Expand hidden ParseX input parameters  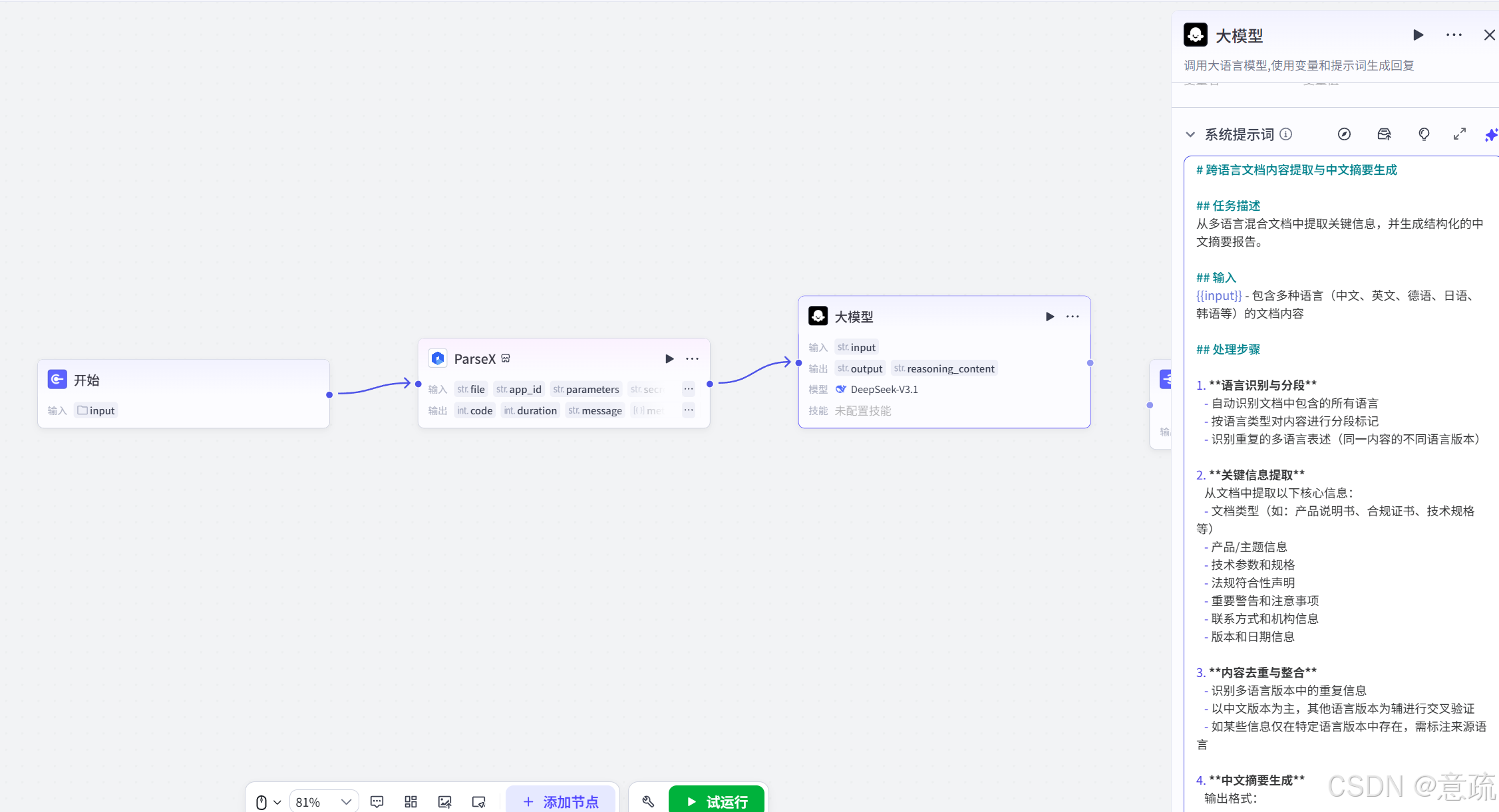coord(689,389)
